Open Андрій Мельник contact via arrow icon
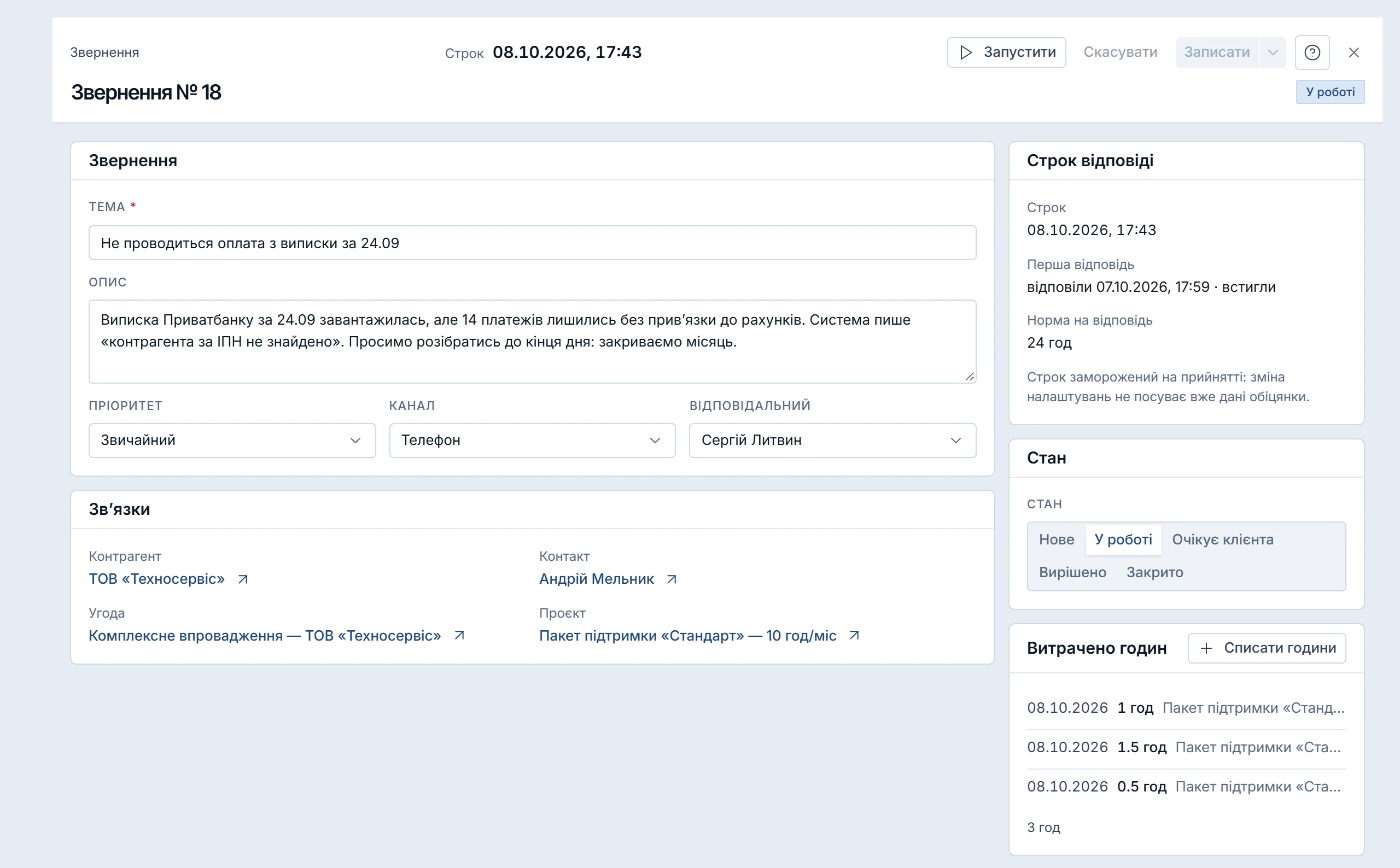Screen dimensions: 1400x868 (x=671, y=579)
